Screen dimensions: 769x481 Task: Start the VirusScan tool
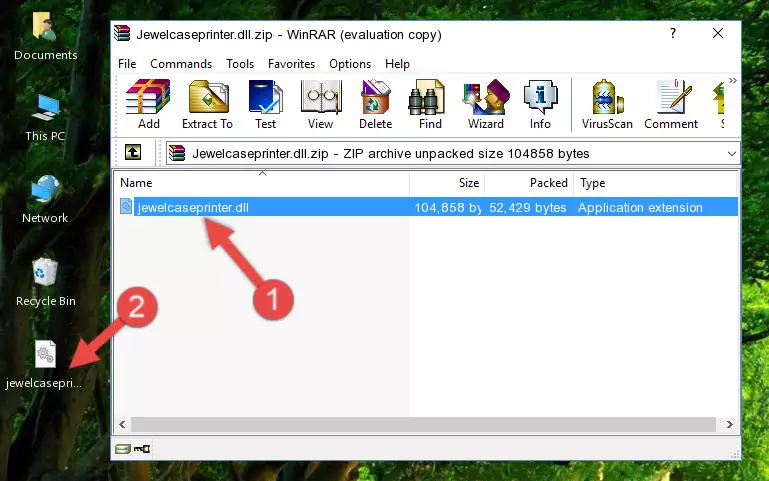click(607, 104)
